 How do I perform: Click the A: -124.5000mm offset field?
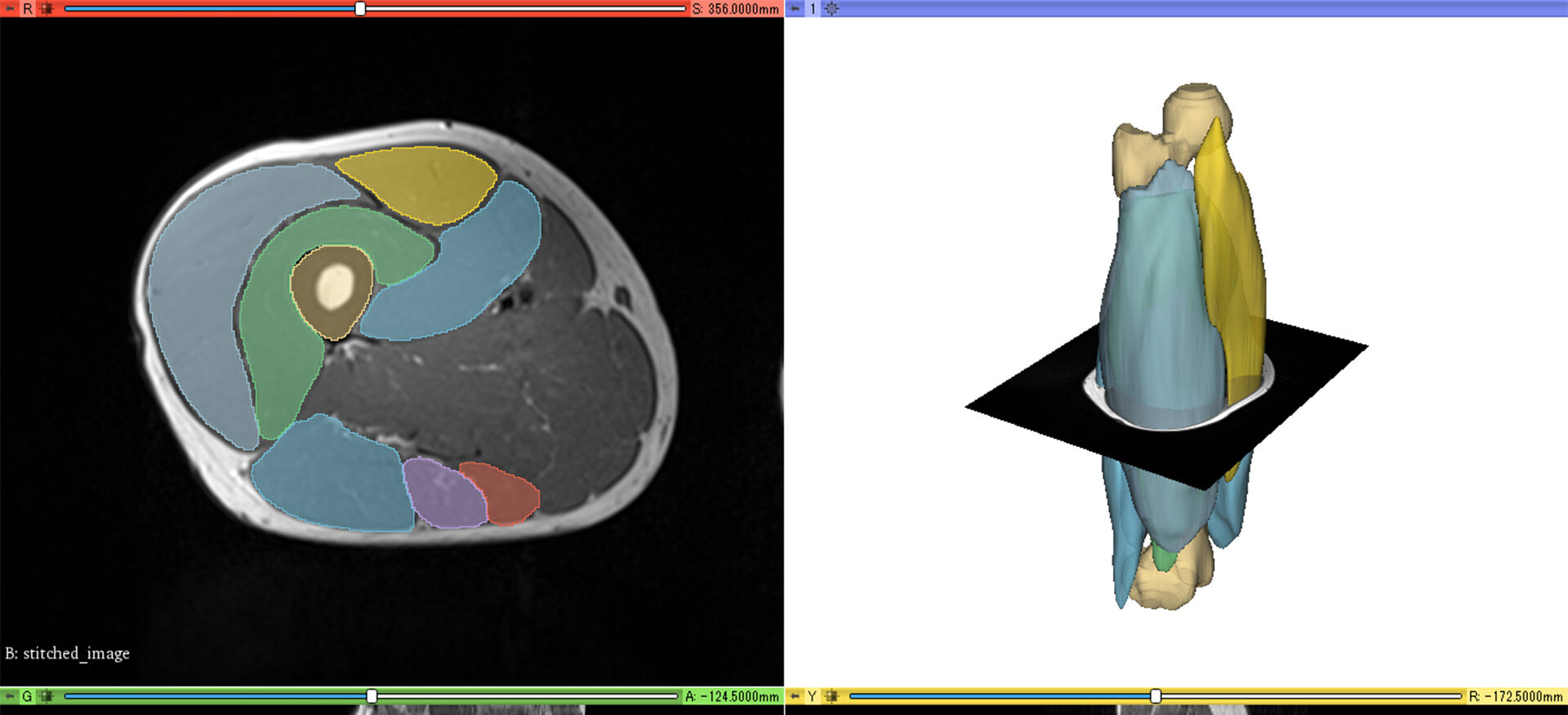(x=732, y=696)
